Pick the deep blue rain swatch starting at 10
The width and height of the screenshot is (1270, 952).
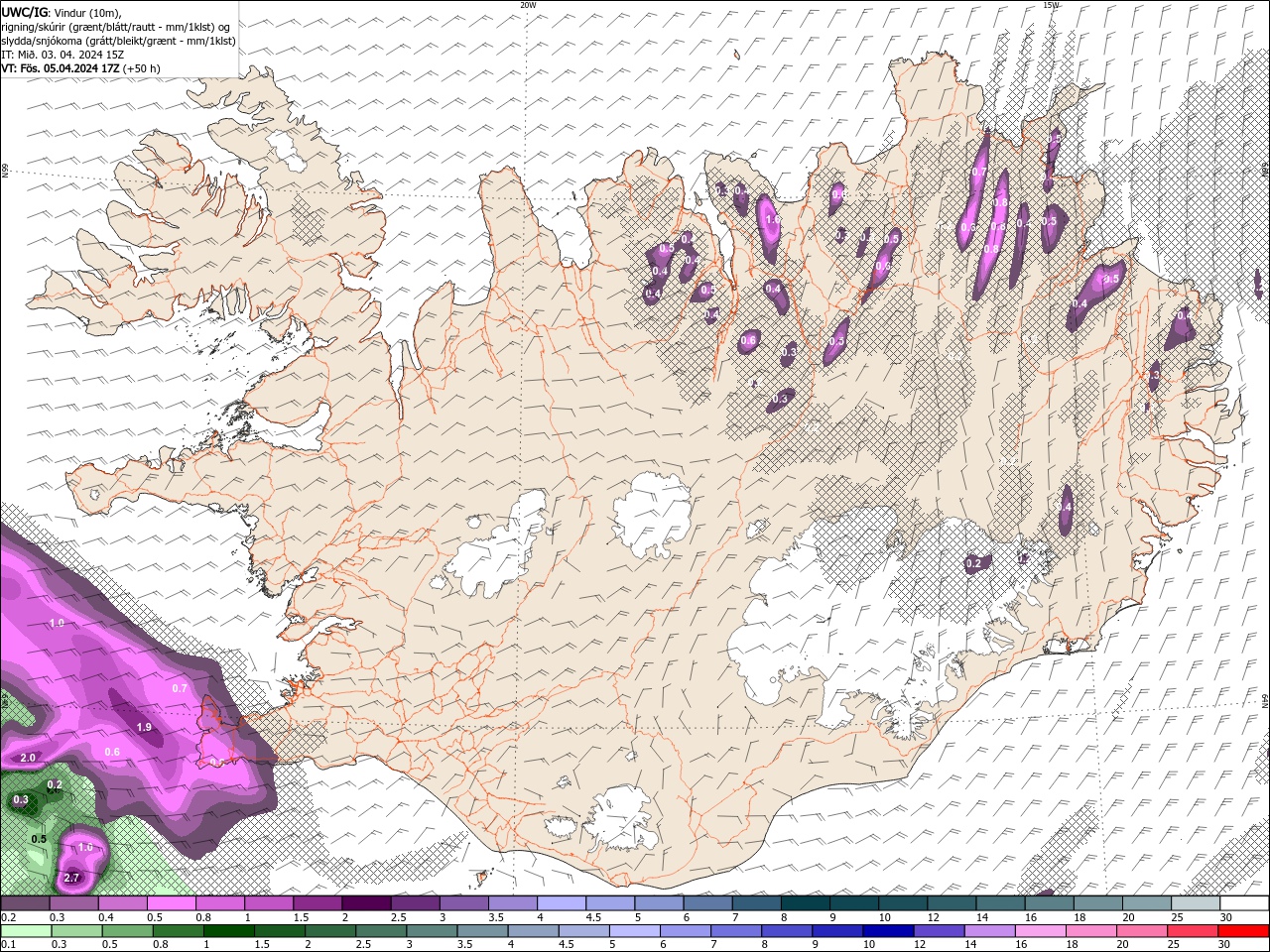pyautogui.click(x=888, y=931)
